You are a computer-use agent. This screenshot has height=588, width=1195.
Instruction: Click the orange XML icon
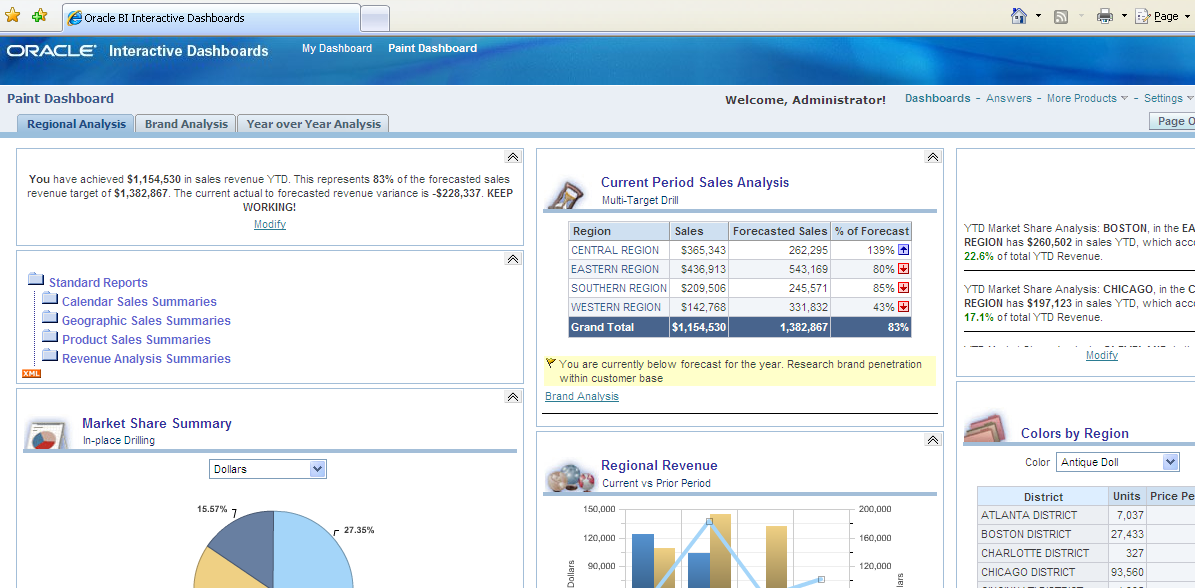[x=31, y=373]
